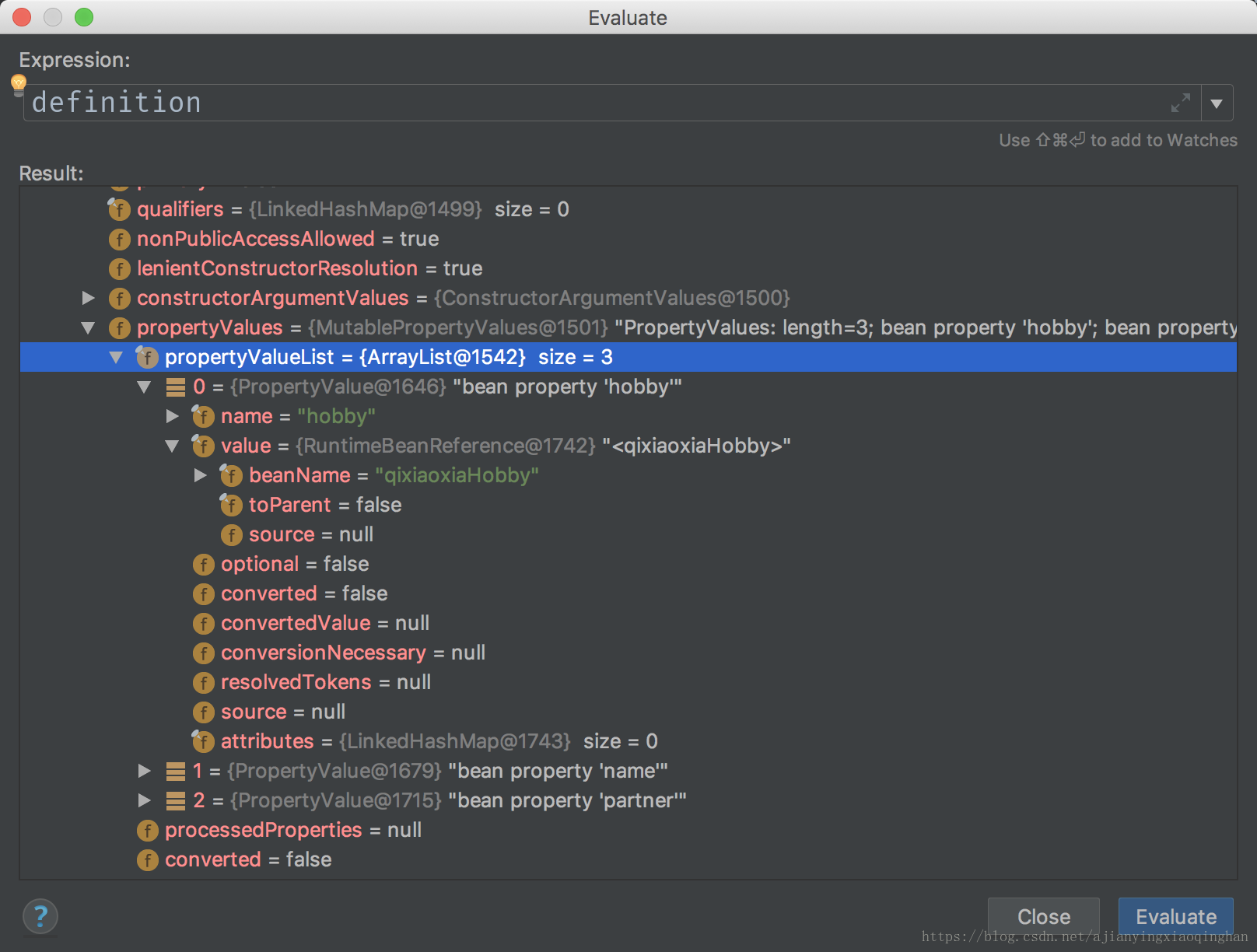
Task: Collapse the propertyValues node
Action: (88, 327)
